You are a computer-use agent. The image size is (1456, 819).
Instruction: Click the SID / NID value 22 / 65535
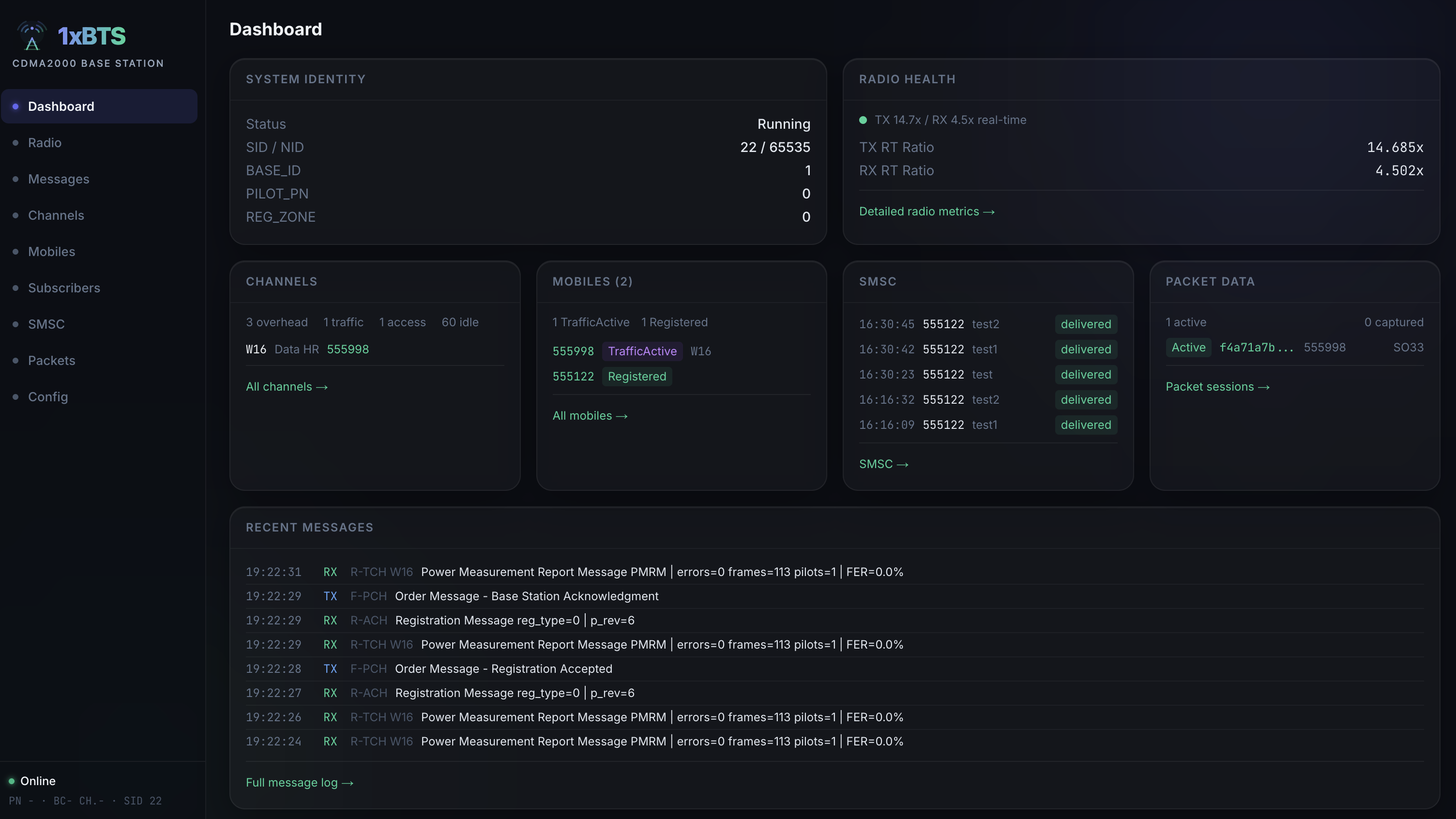coord(775,148)
